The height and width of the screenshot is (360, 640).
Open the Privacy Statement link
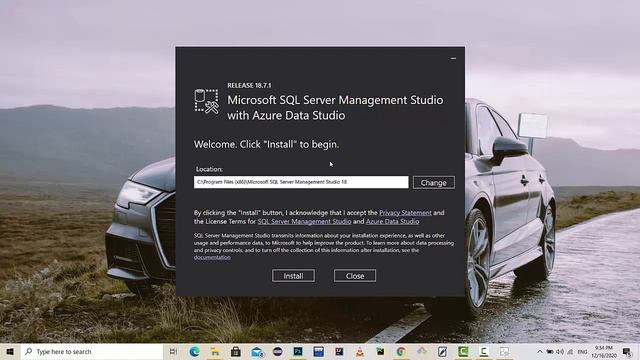tap(405, 213)
